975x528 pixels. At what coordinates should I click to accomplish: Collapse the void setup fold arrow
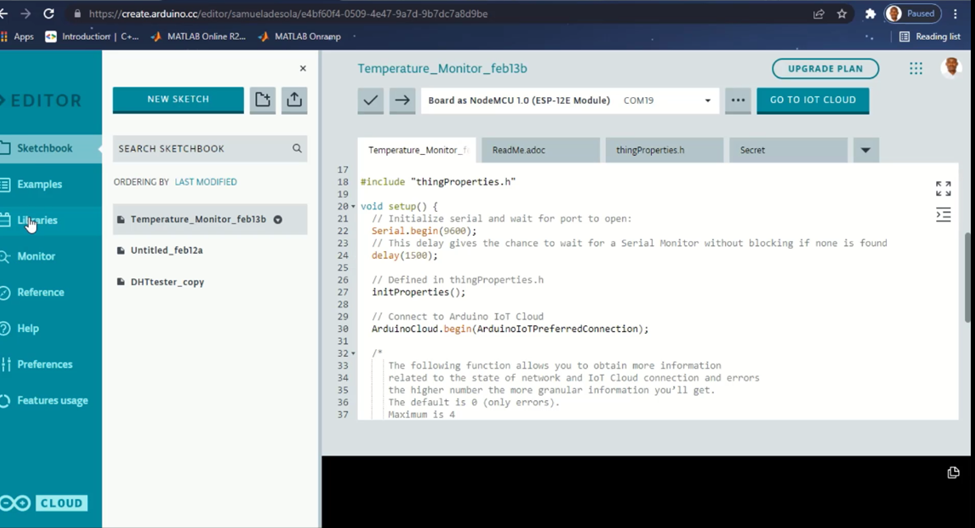pyautogui.click(x=354, y=206)
